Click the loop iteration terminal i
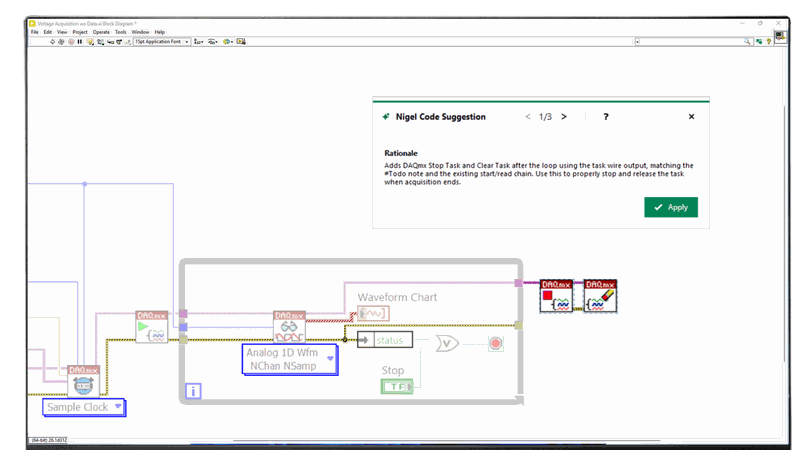Screen dimensions: 800x450 193,391
